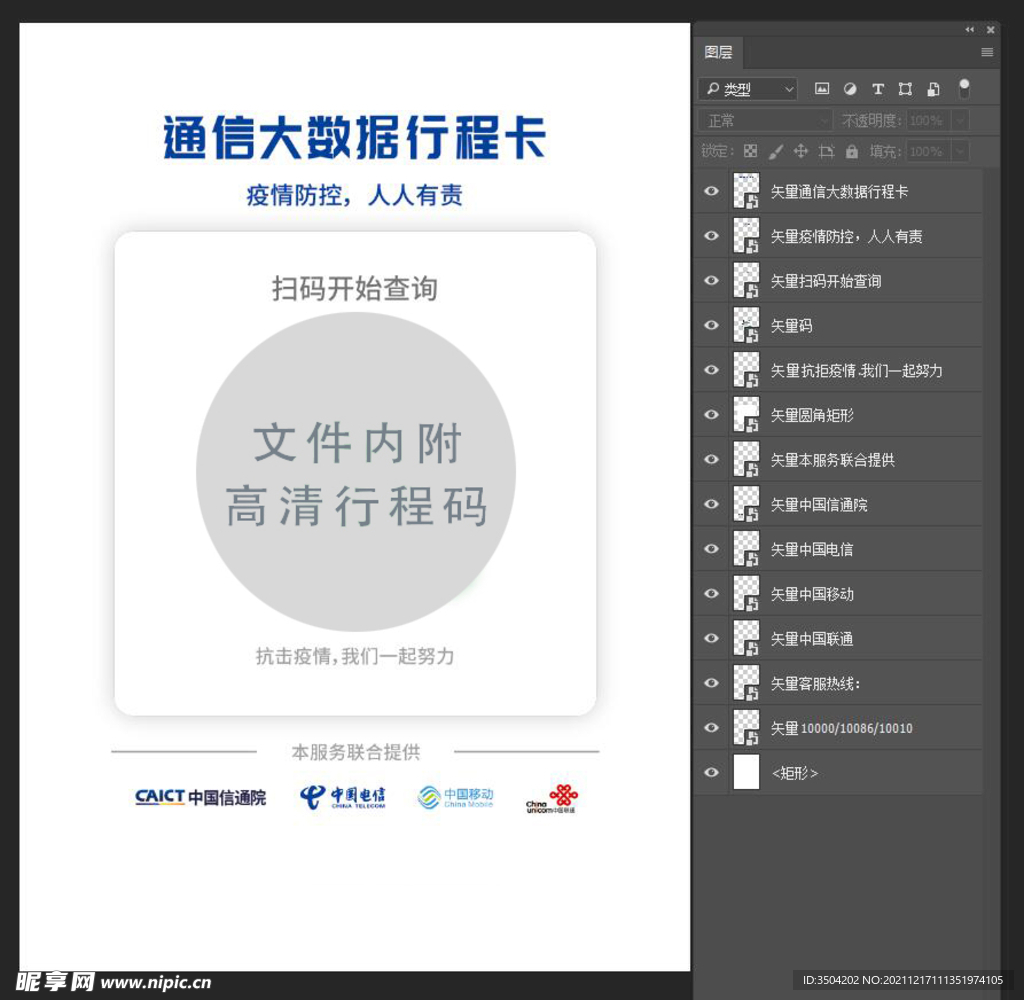Collapse the Layers panel to icons
1024x1000 pixels.
point(968,29)
